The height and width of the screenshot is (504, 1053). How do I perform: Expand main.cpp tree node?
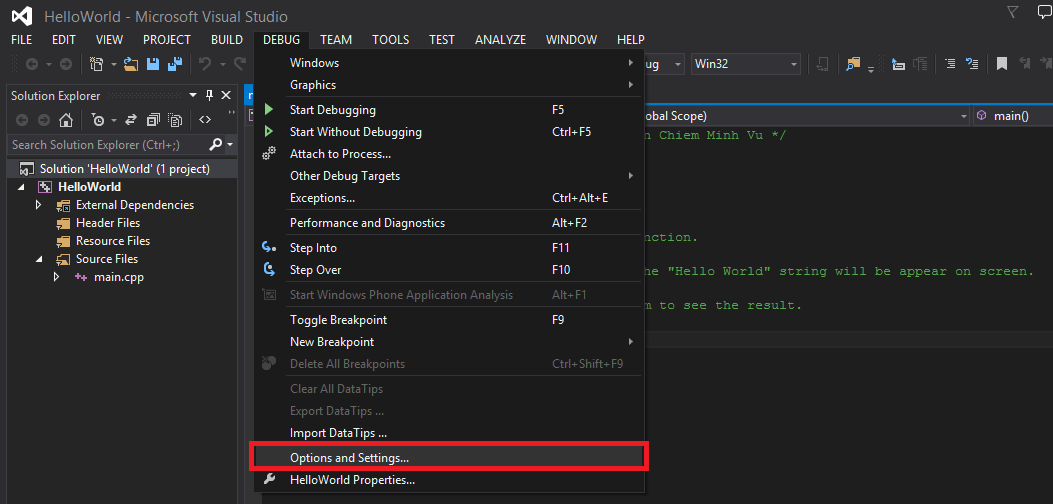pos(57,277)
